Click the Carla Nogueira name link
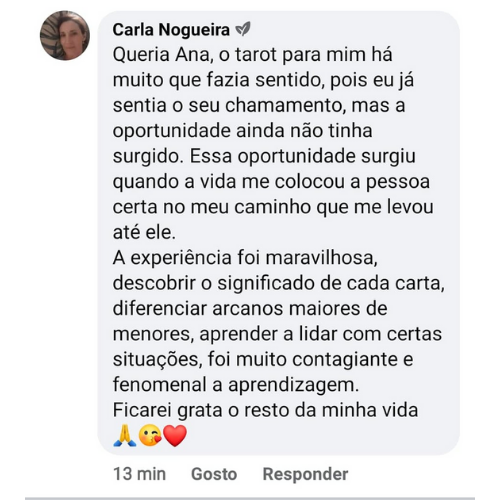 coord(171,30)
